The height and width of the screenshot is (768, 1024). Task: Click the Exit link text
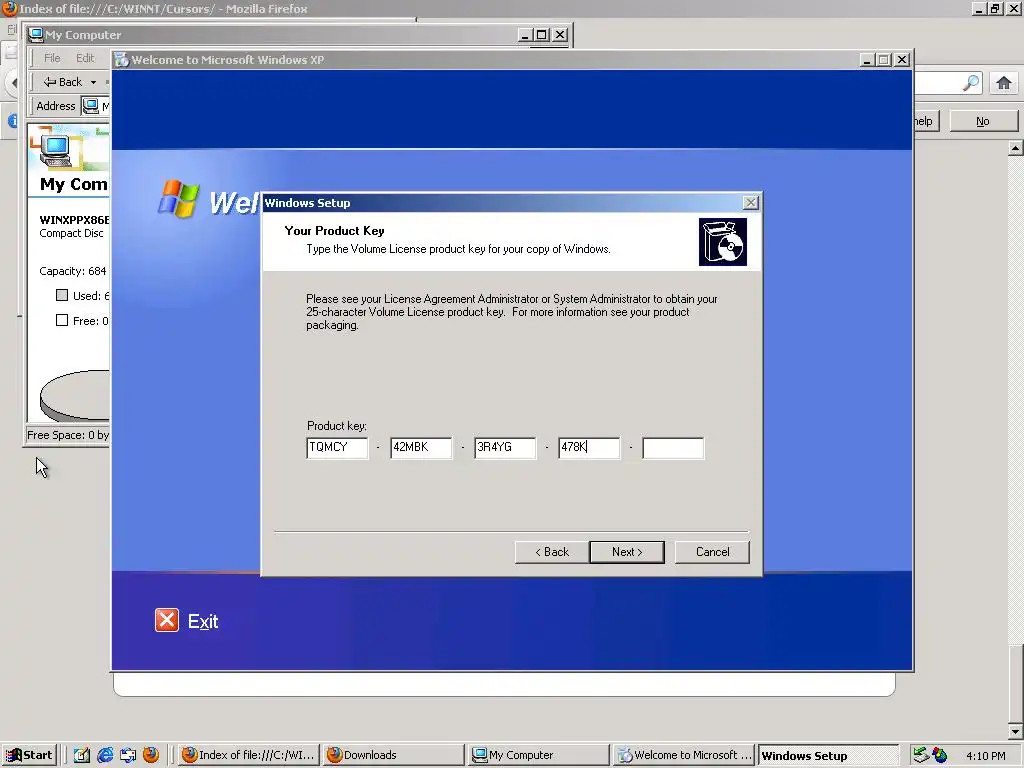[203, 621]
